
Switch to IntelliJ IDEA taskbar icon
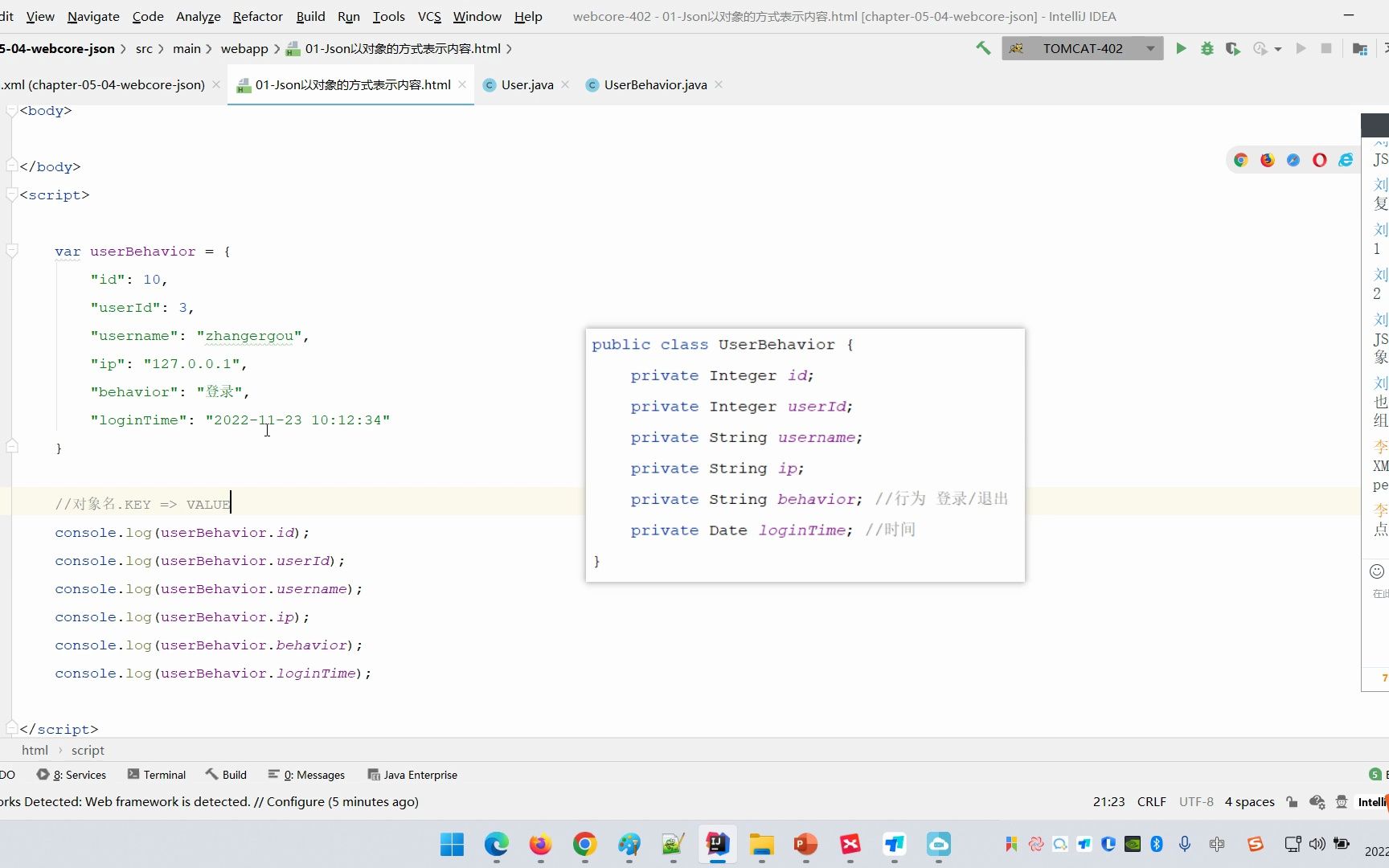(x=717, y=844)
